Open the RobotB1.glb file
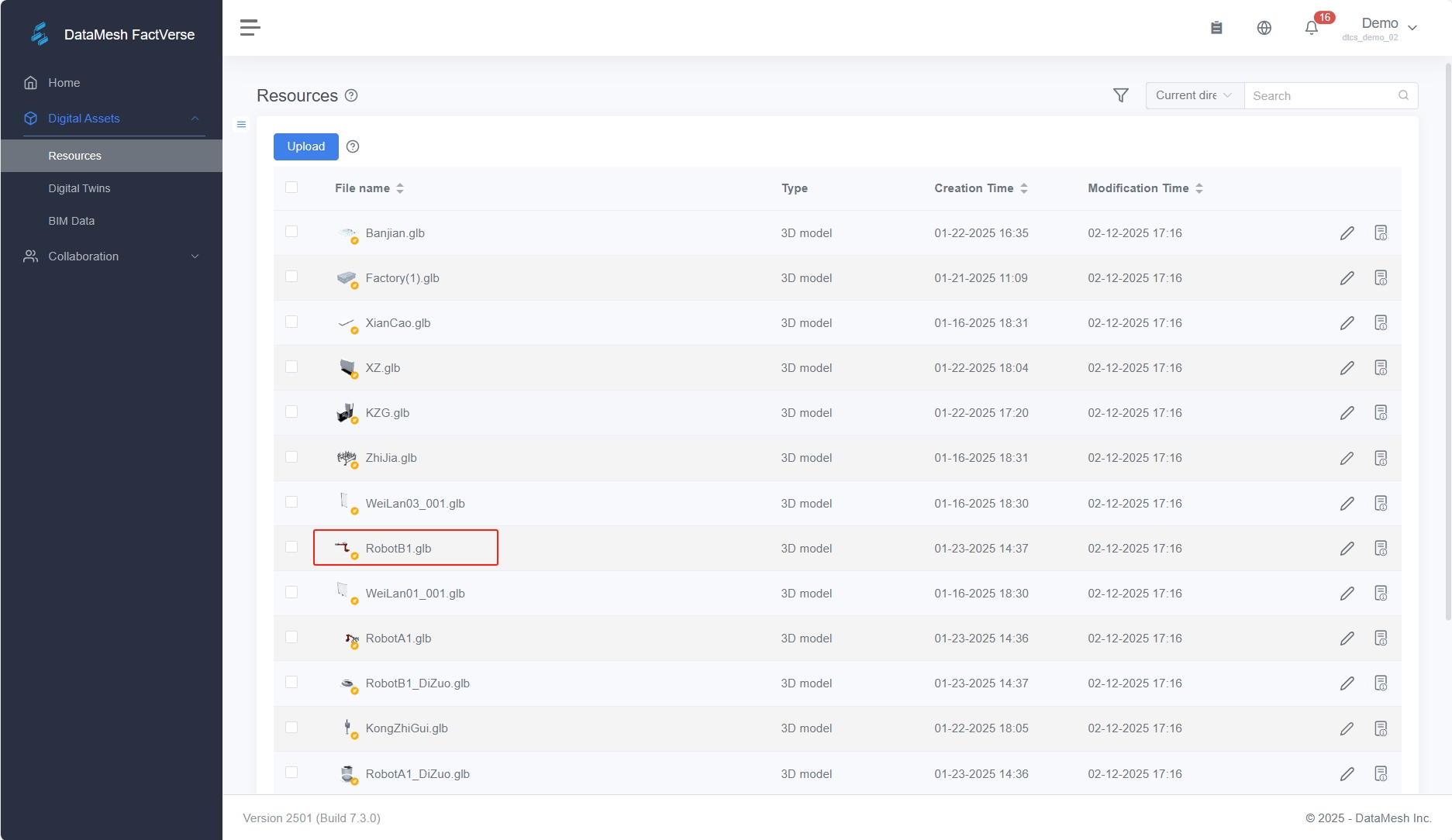 coord(398,549)
